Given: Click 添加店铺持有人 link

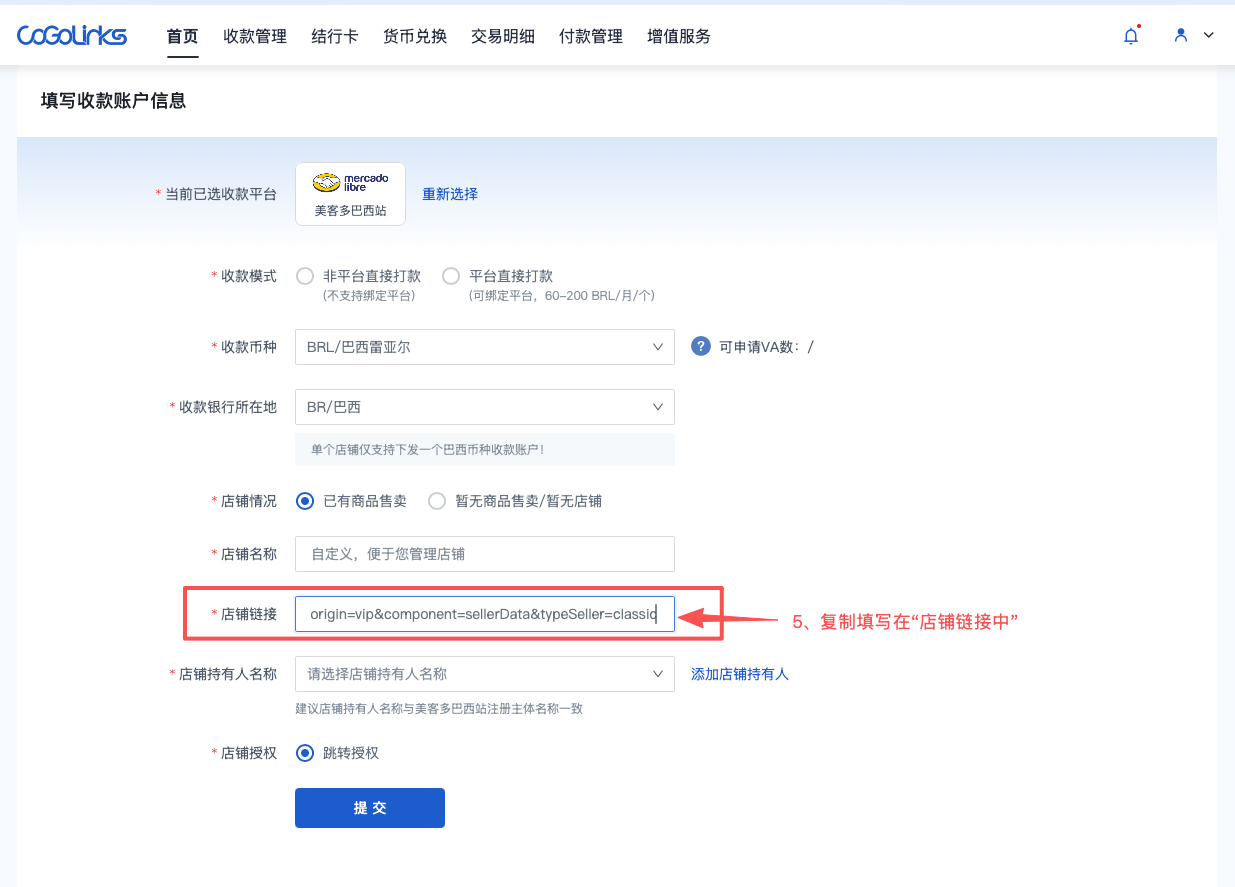Looking at the screenshot, I should pos(740,674).
